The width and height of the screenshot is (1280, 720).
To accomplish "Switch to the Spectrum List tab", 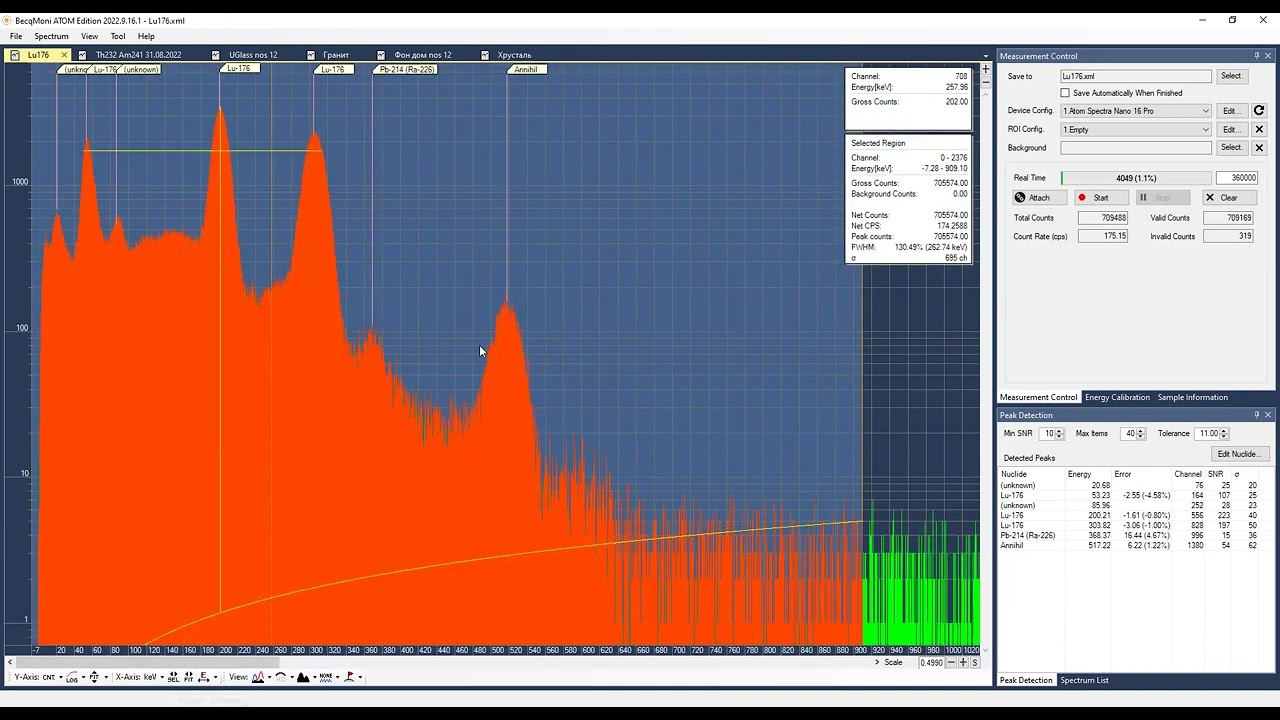I will [1084, 680].
